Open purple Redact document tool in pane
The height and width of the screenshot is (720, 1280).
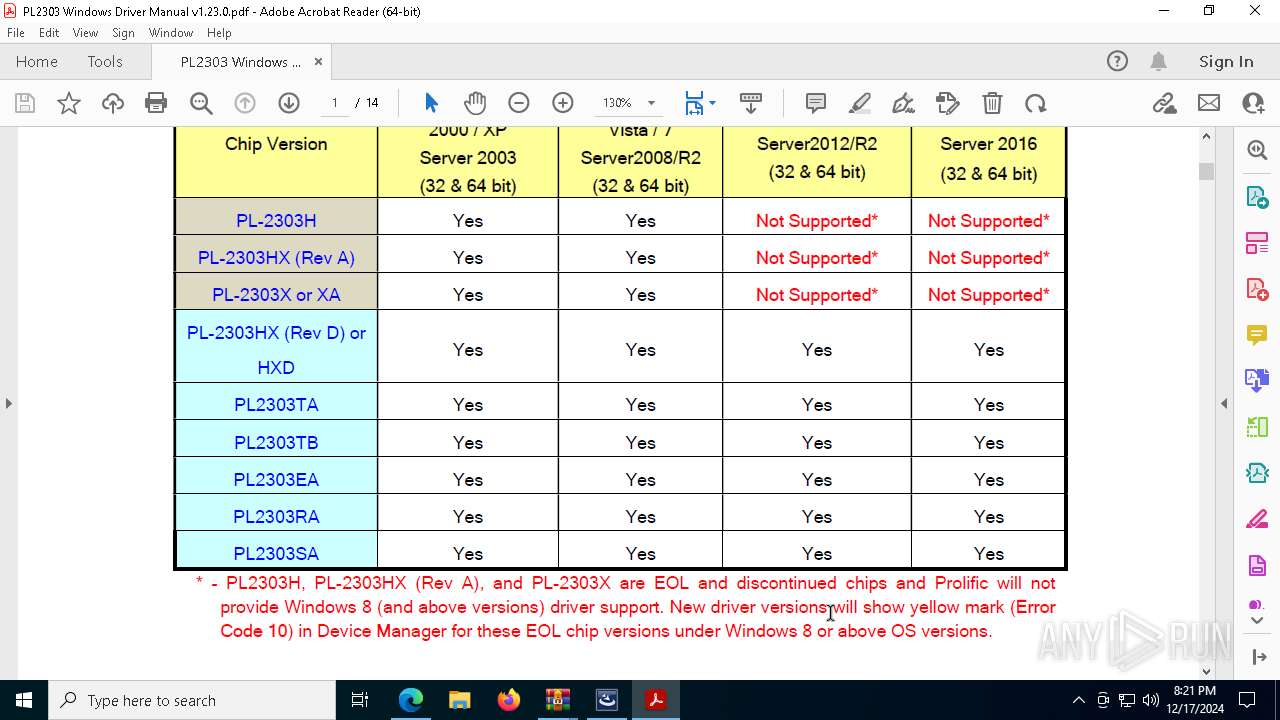coord(1257,566)
